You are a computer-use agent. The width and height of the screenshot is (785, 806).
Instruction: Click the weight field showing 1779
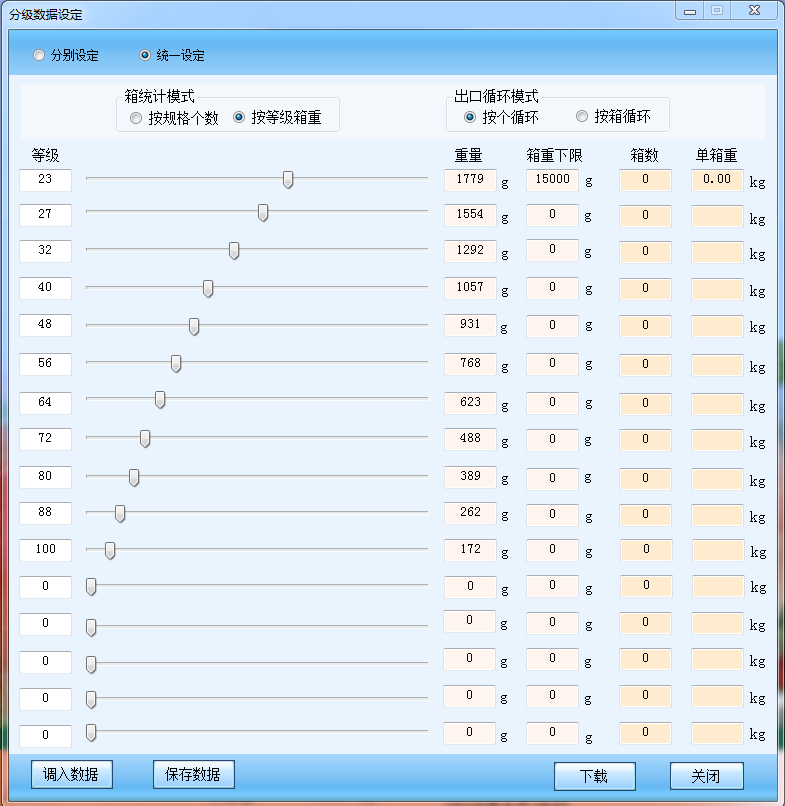coord(470,180)
